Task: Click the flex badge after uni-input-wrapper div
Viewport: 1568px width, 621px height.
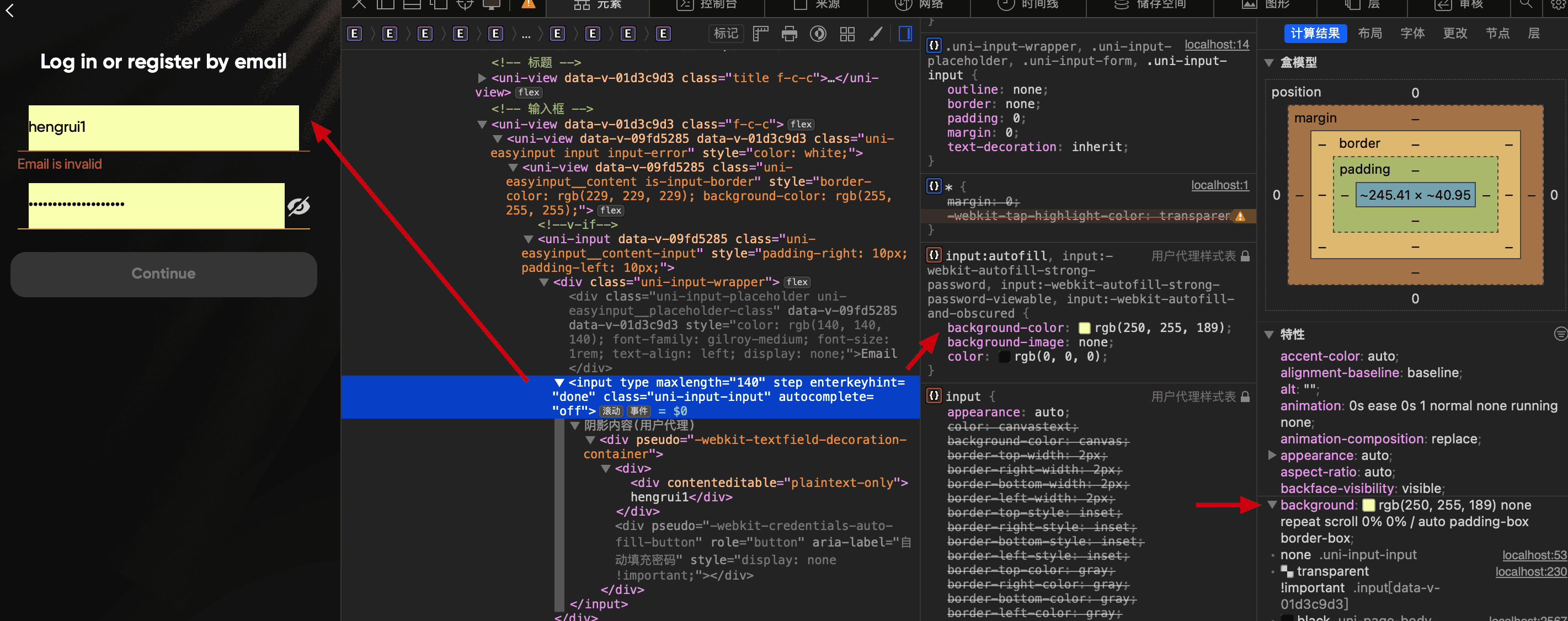Action: coord(797,282)
